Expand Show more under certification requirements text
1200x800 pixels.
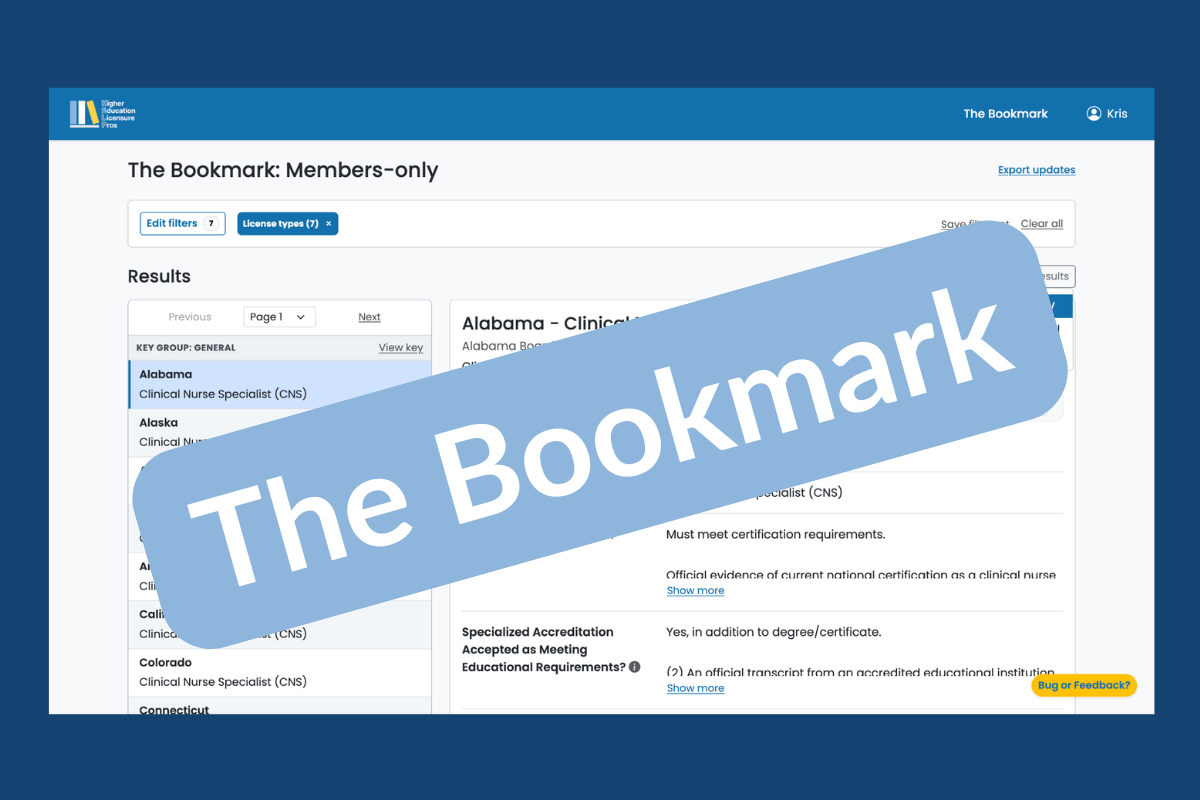click(x=695, y=591)
